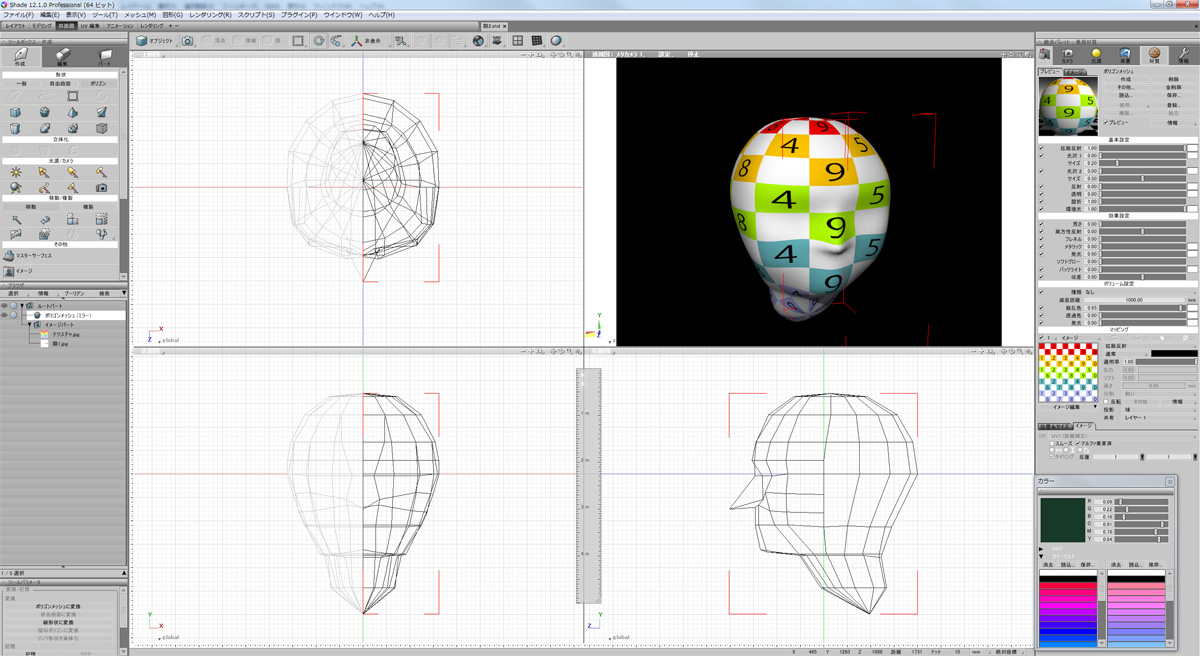1200x656 pixels.
Task: Hide the ルートパート via its eye icon
Action: pos(5,305)
